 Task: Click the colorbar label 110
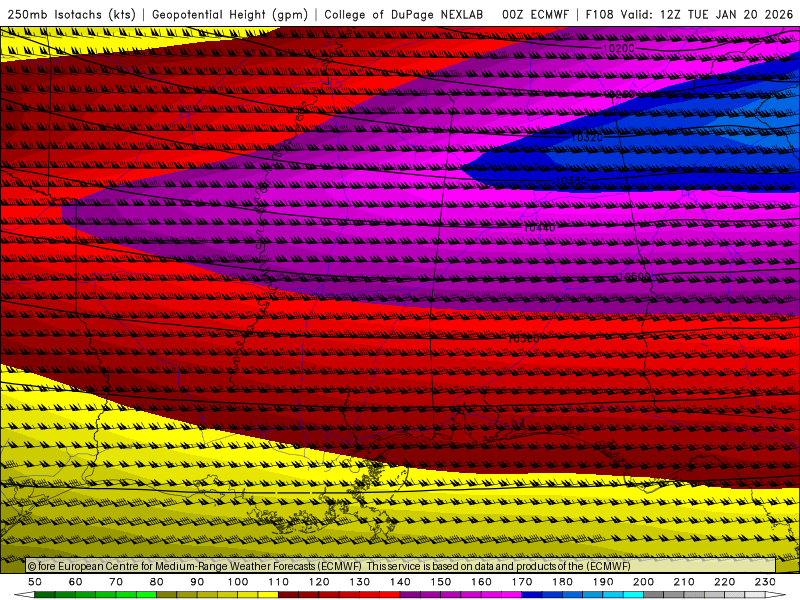(x=278, y=582)
